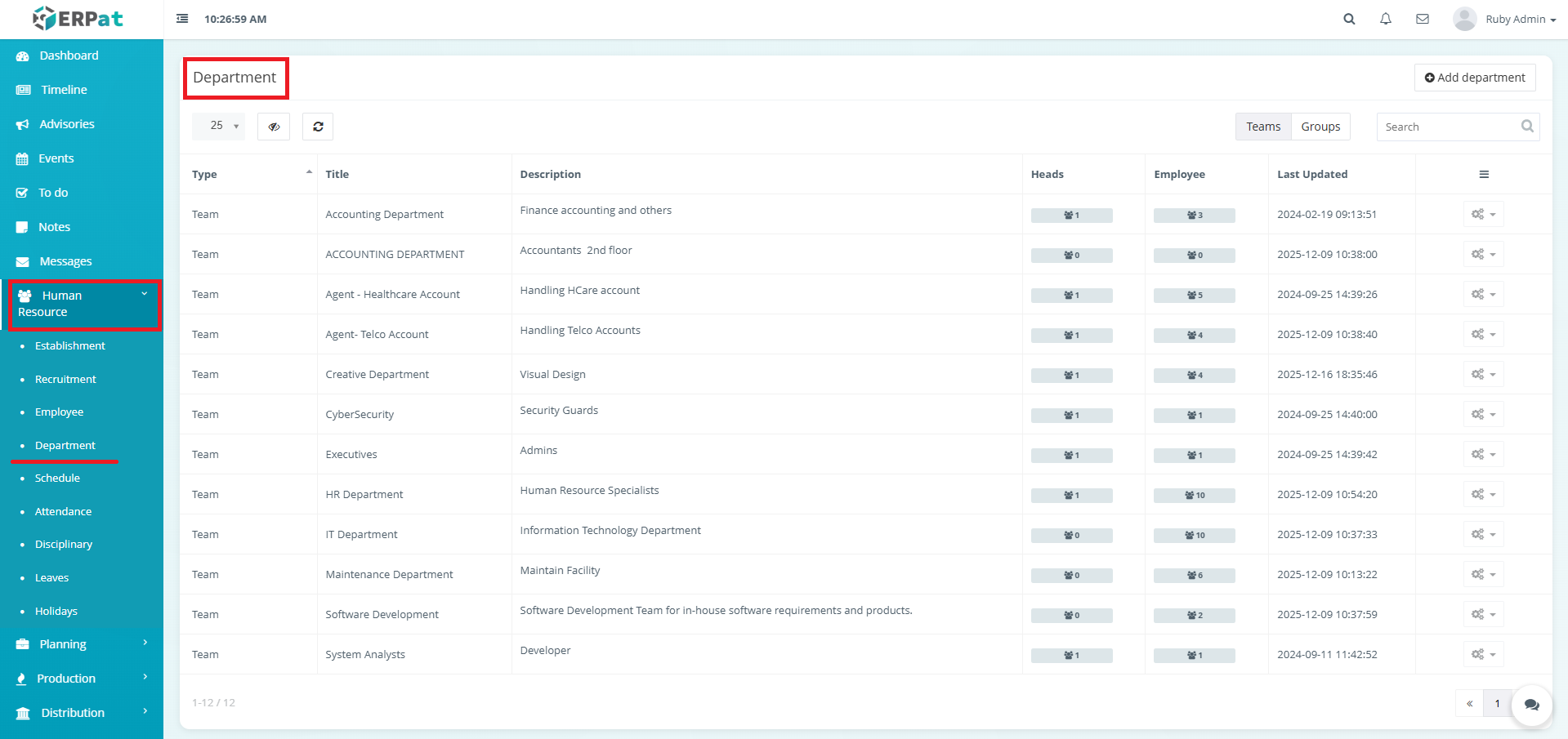Switch to the Teams filter
Image resolution: width=1568 pixels, height=739 pixels.
coord(1263,127)
